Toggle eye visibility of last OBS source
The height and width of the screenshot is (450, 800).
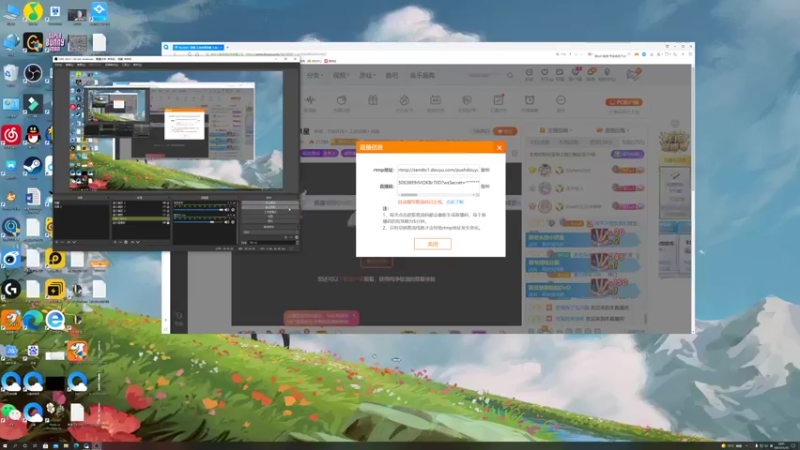tap(164, 222)
